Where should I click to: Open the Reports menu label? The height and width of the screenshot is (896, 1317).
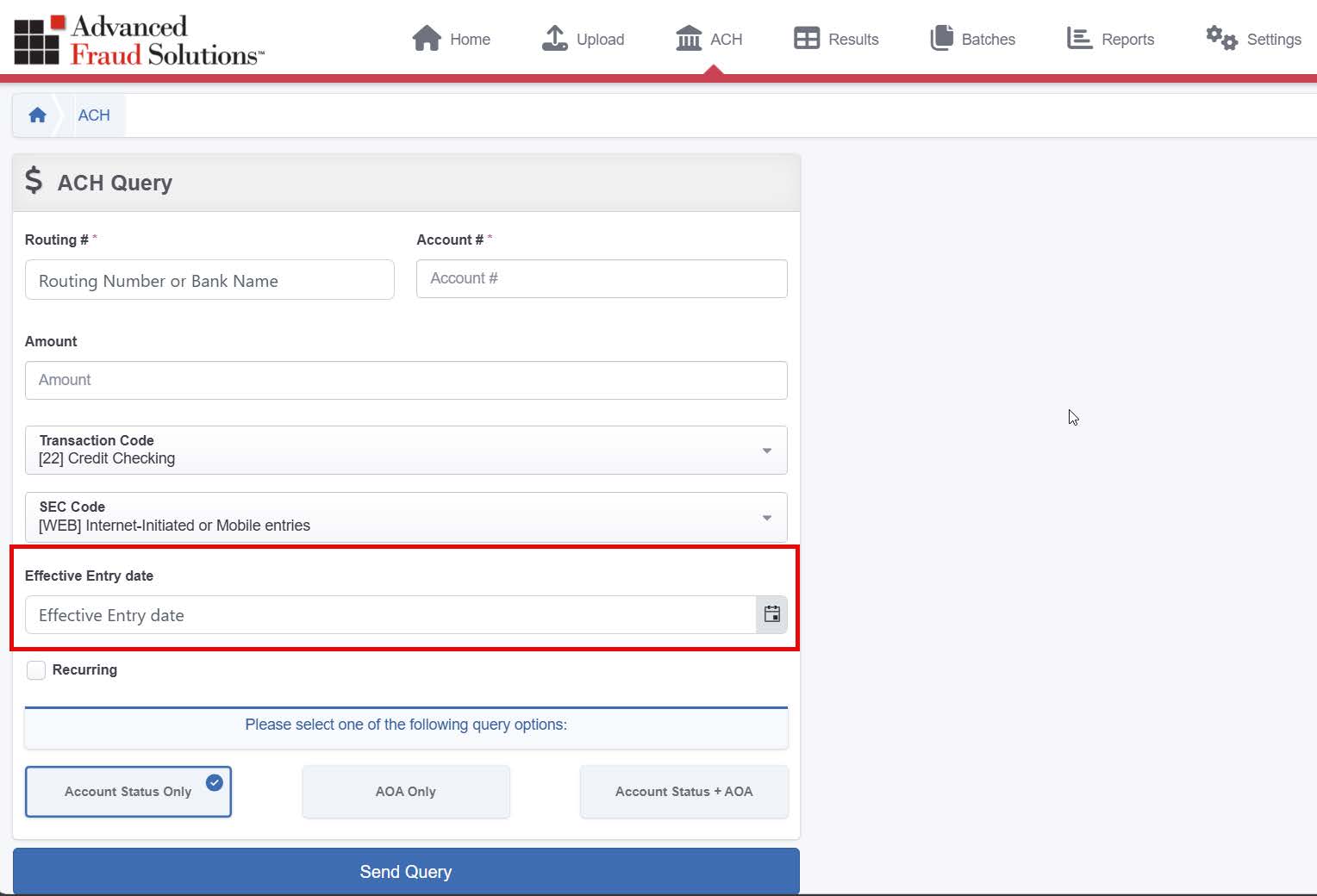point(1127,40)
